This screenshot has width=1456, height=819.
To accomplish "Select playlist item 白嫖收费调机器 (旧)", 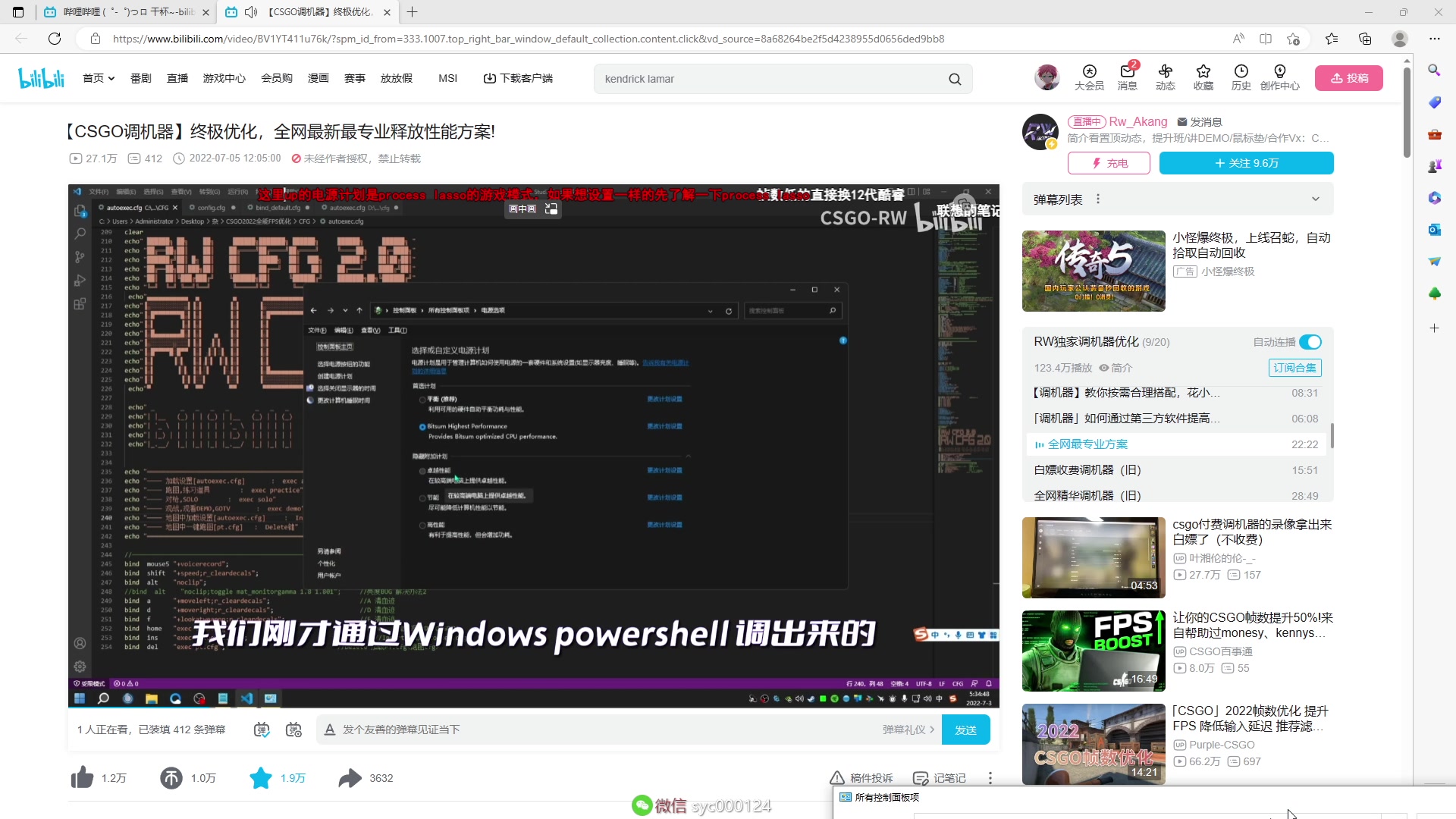I will [x=1176, y=470].
